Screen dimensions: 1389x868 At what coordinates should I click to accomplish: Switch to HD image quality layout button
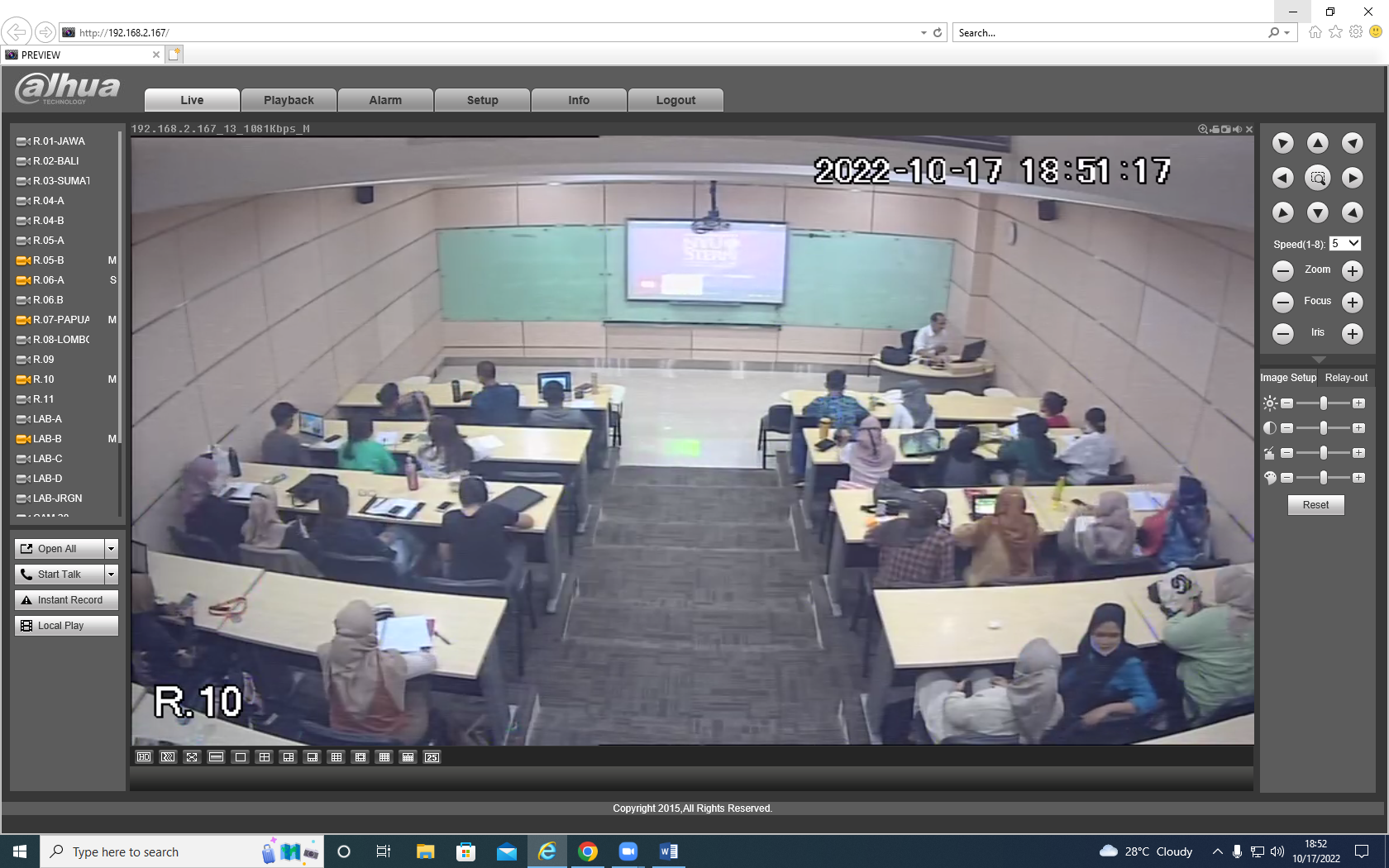(144, 757)
